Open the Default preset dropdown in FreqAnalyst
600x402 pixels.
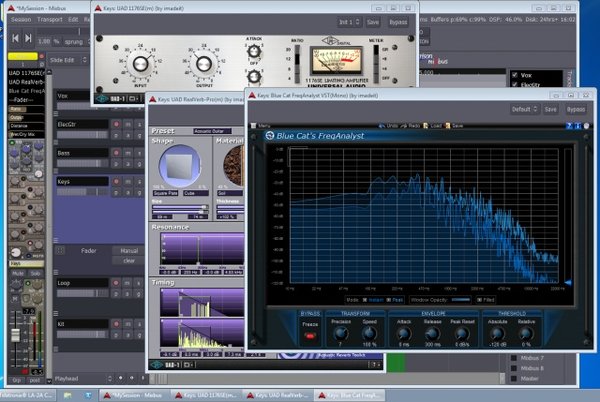tap(524, 109)
